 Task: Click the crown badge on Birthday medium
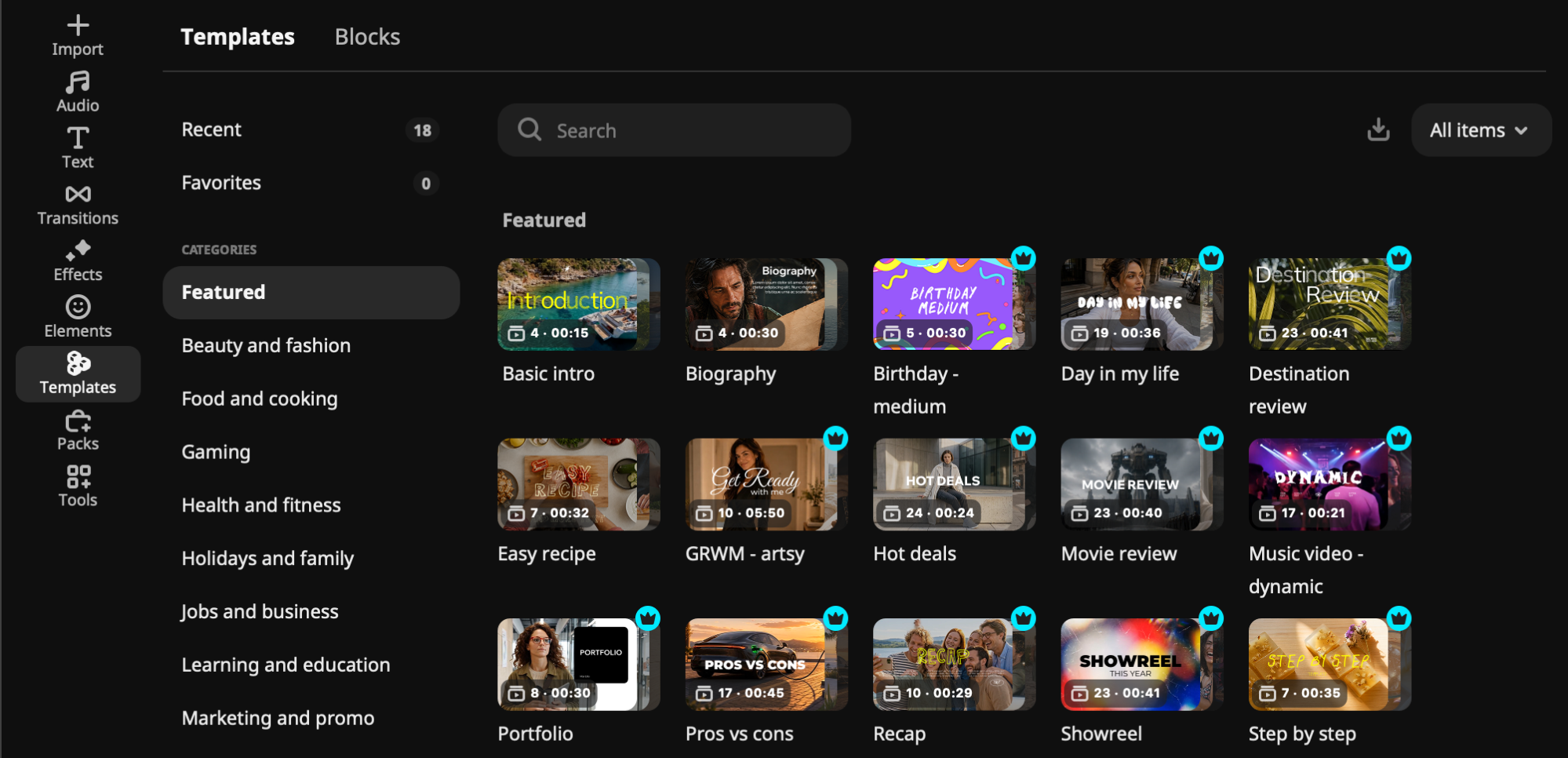1023,257
